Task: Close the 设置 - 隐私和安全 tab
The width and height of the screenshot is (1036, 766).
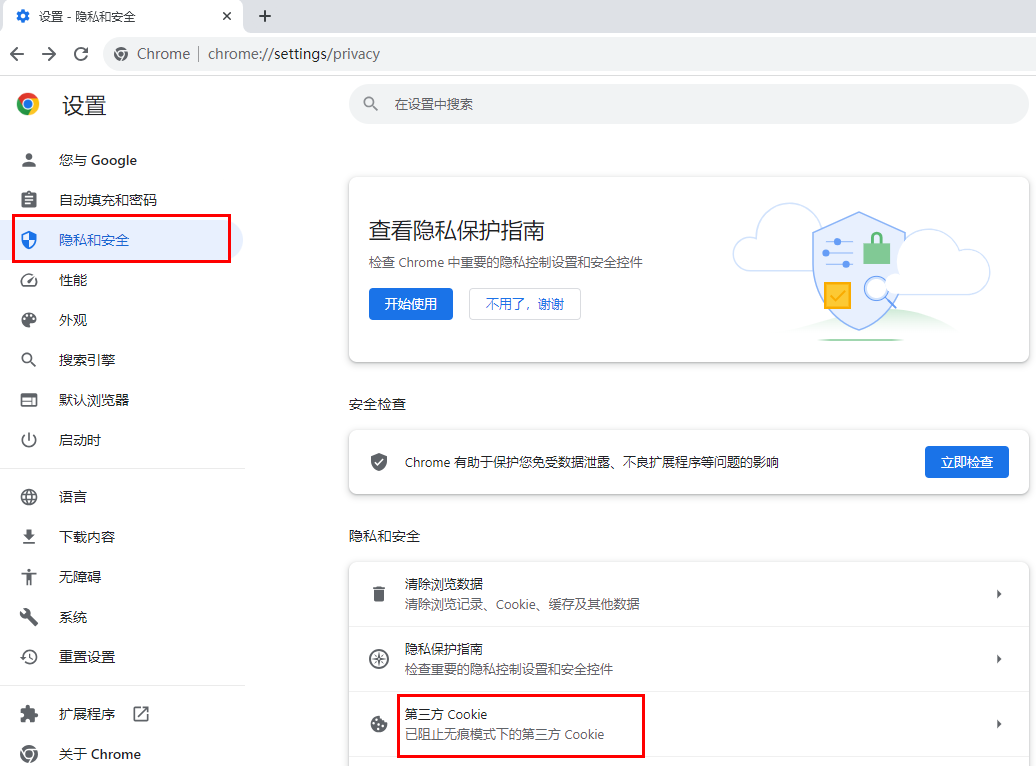Action: point(227,16)
